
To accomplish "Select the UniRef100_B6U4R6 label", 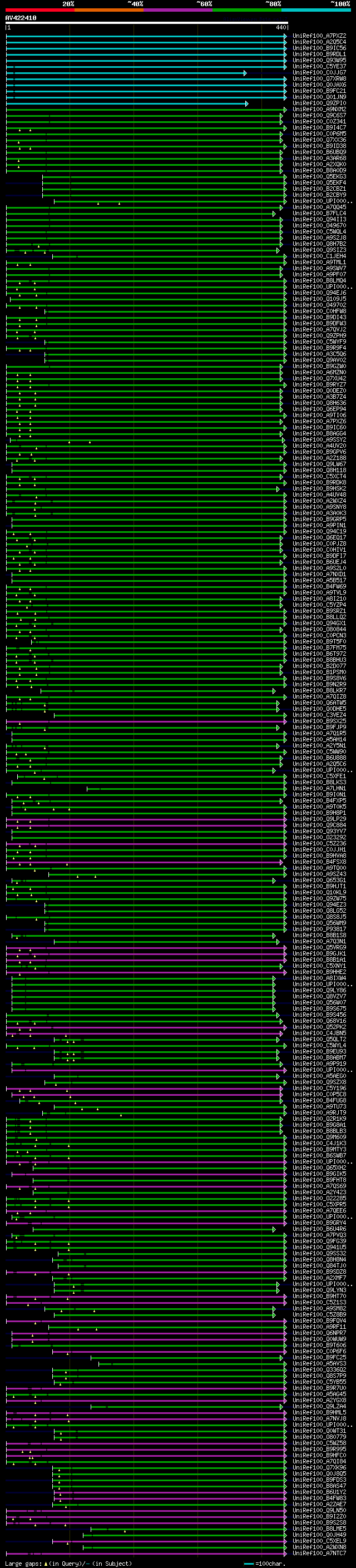I will coord(319,1228).
